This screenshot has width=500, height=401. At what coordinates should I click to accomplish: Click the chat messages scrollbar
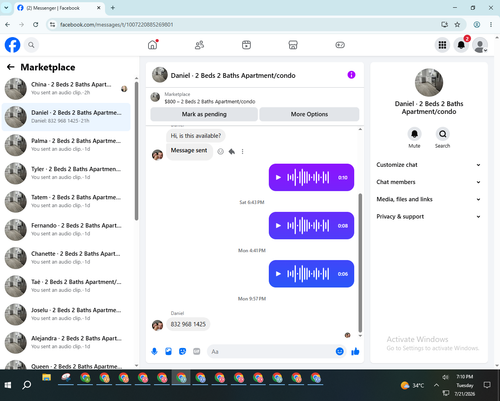(360, 263)
